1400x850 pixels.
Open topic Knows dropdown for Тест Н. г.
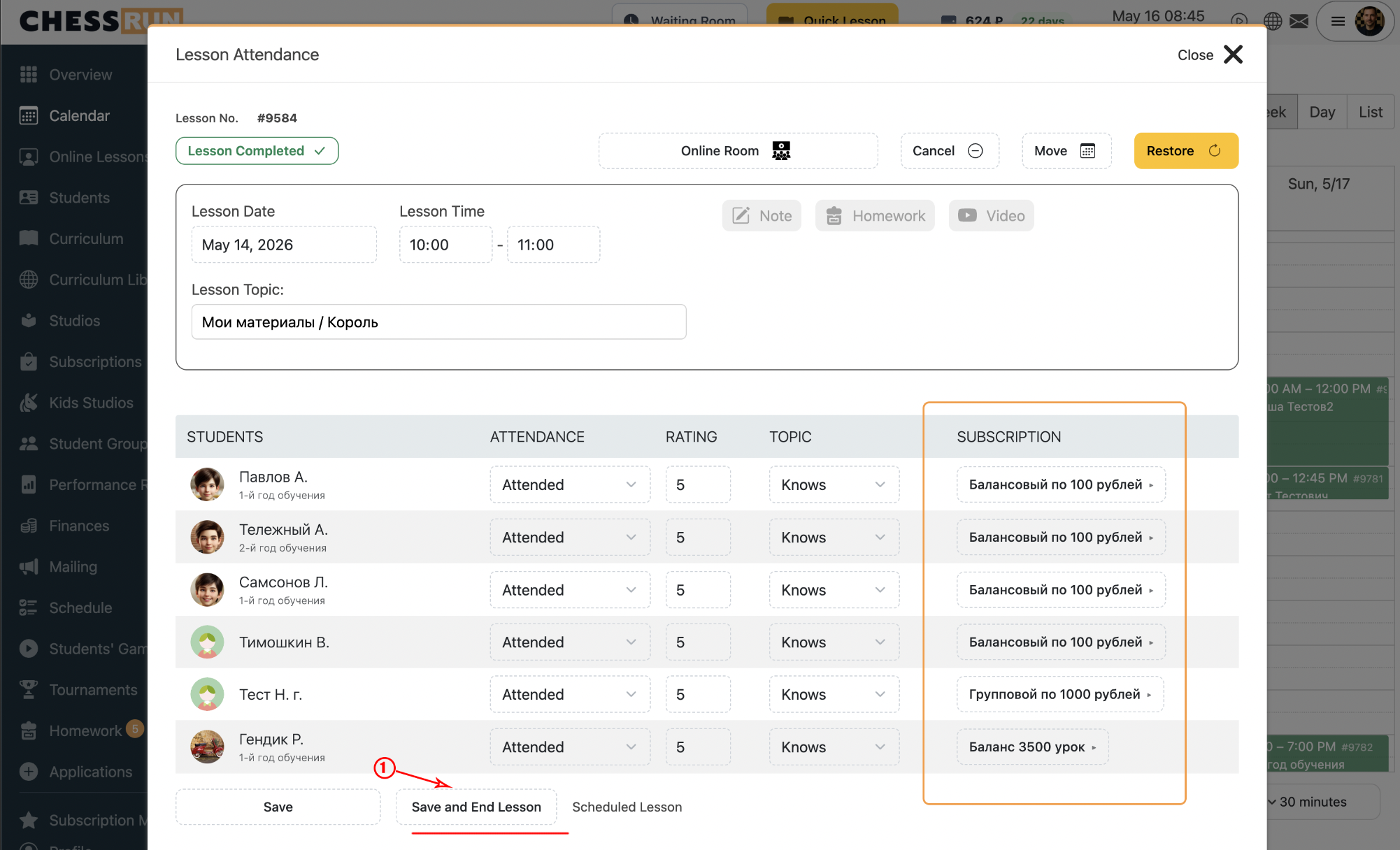click(x=834, y=695)
